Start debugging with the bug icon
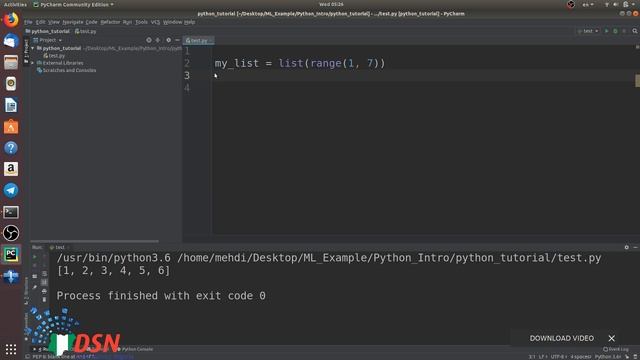 (x=616, y=31)
